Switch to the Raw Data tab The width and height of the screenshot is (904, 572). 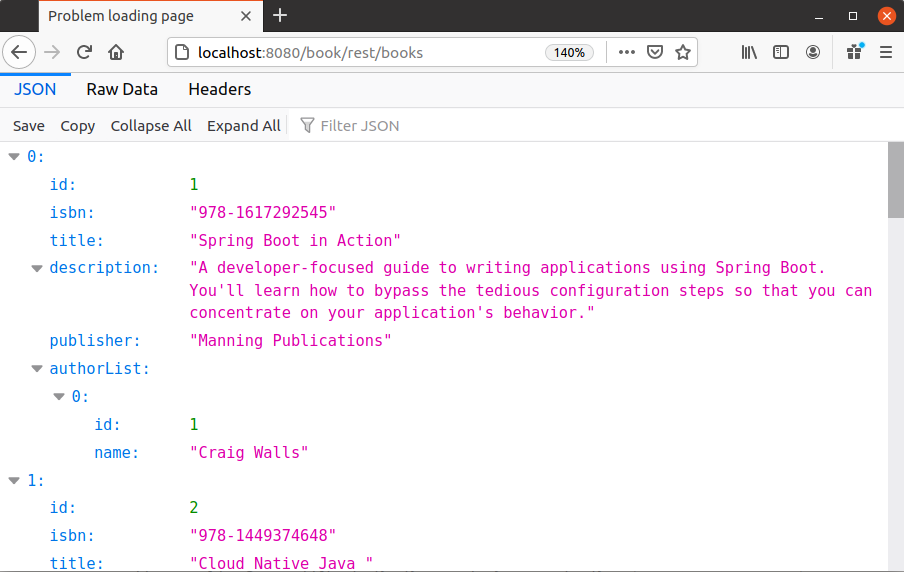(122, 90)
